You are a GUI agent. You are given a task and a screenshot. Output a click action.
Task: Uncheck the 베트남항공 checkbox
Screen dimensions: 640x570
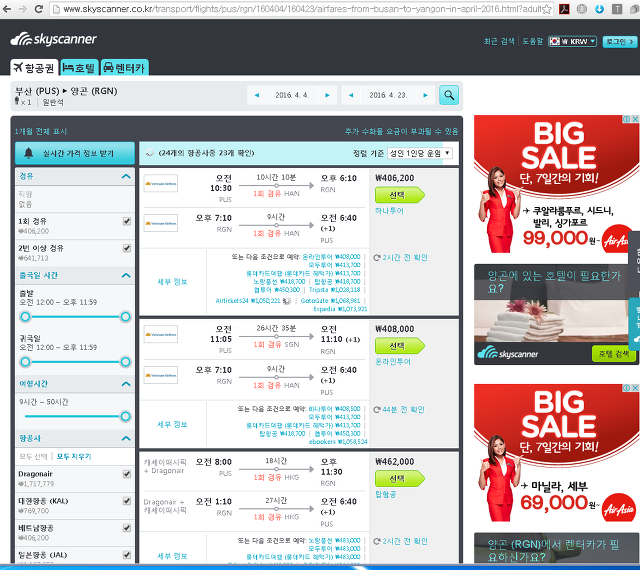coord(127,528)
